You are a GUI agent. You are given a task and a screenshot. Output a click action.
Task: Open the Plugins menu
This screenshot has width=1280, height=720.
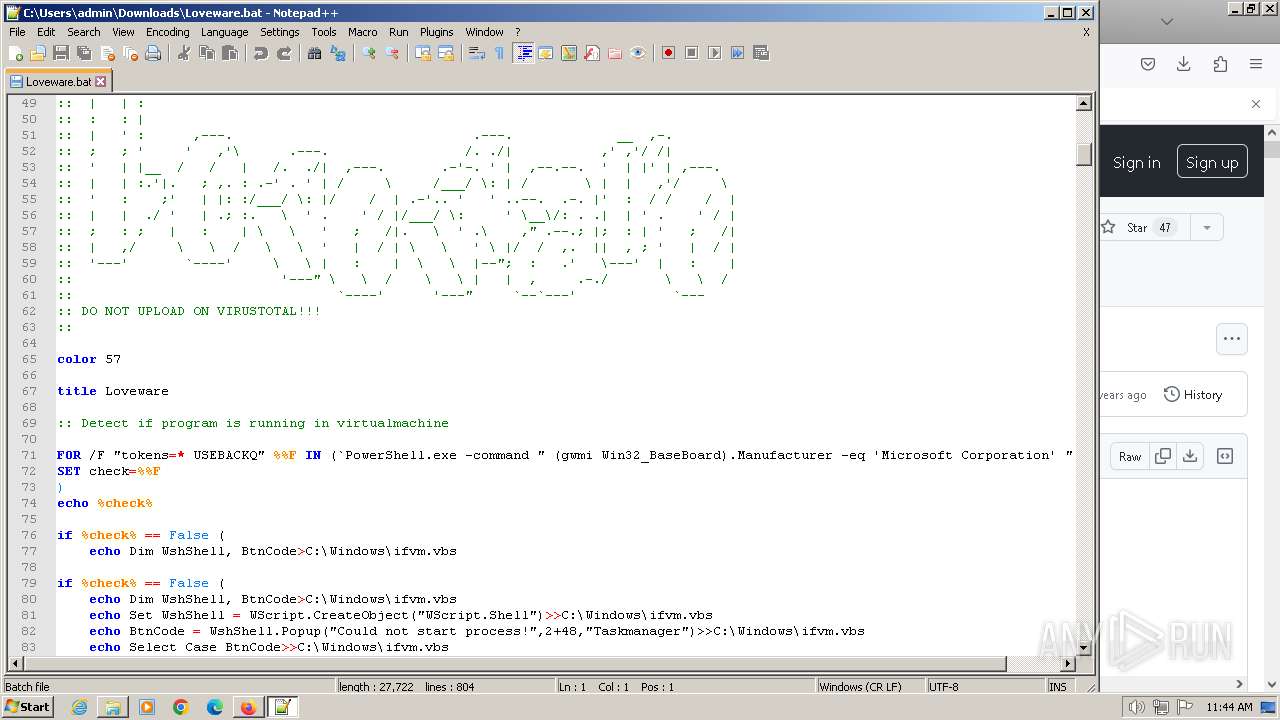tap(436, 32)
